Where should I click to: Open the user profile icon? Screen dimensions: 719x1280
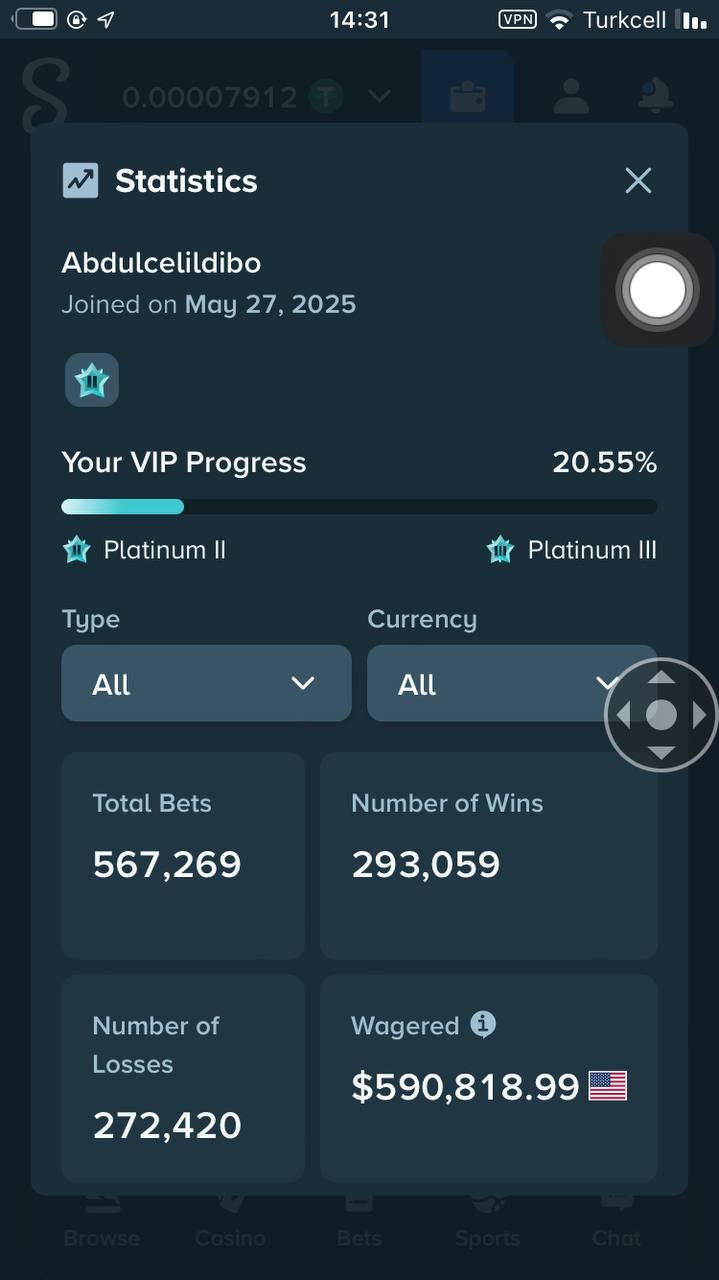[571, 96]
